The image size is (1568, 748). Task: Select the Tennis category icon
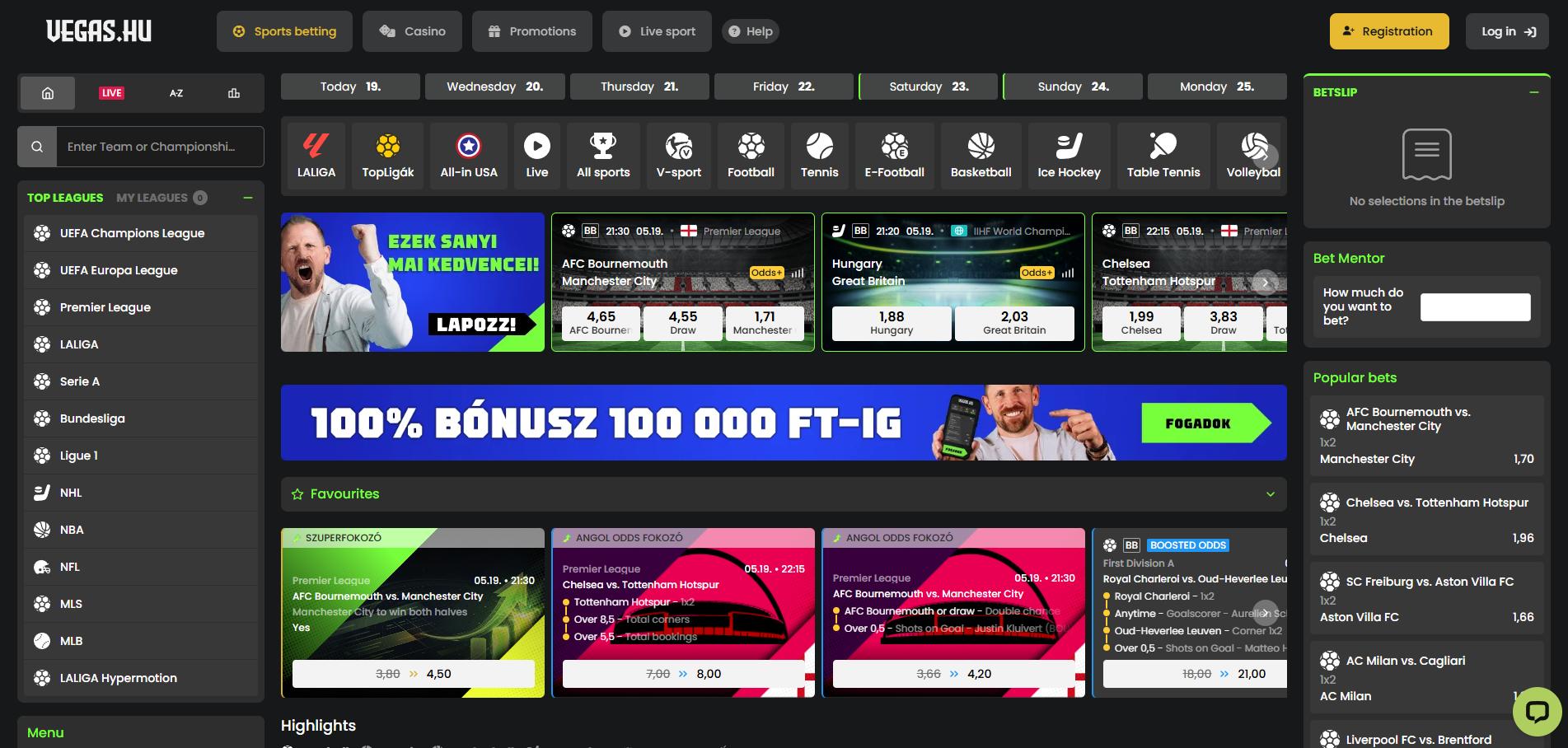point(820,157)
